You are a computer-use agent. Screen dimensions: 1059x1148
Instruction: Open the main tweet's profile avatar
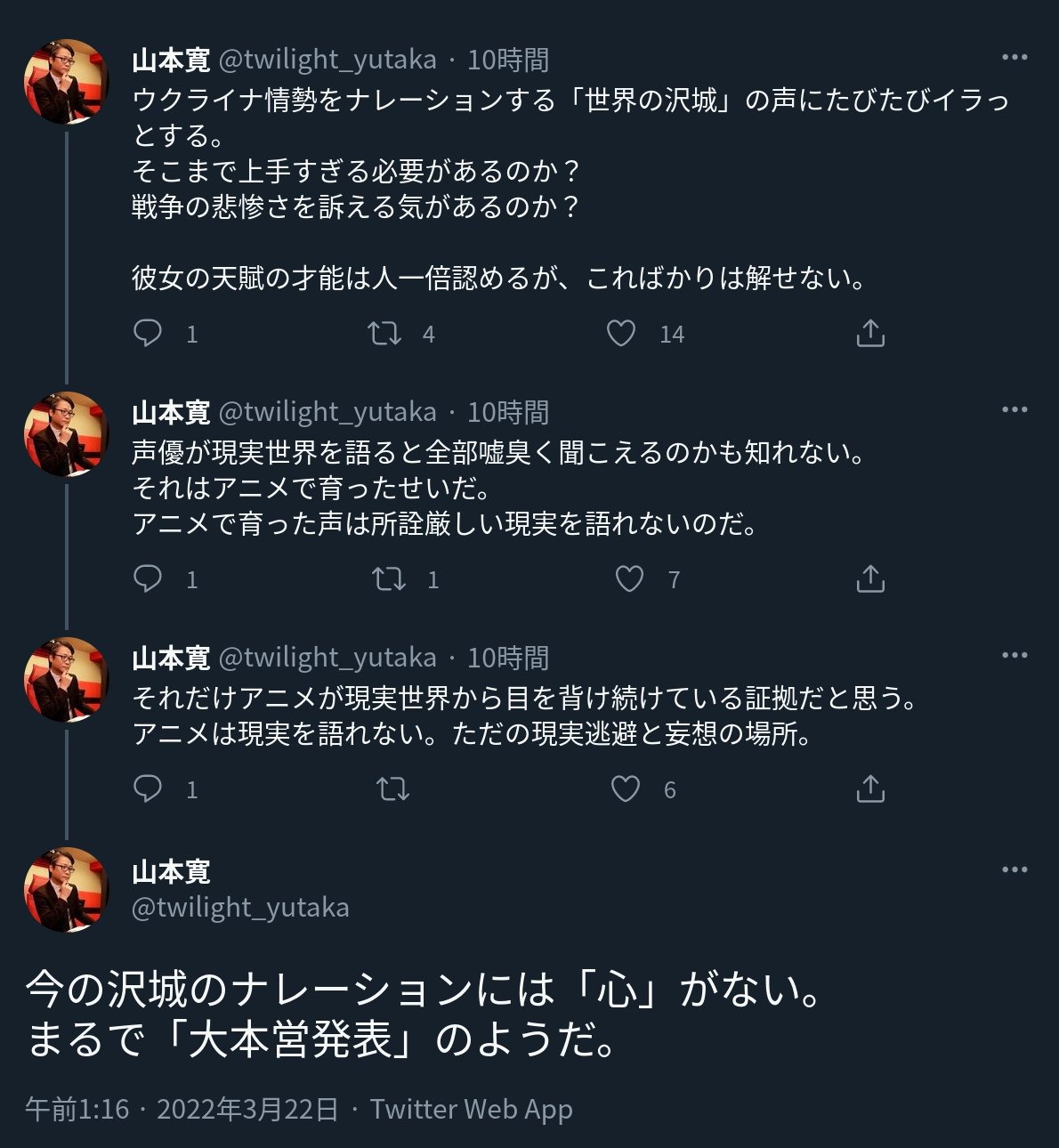pyautogui.click(x=66, y=889)
